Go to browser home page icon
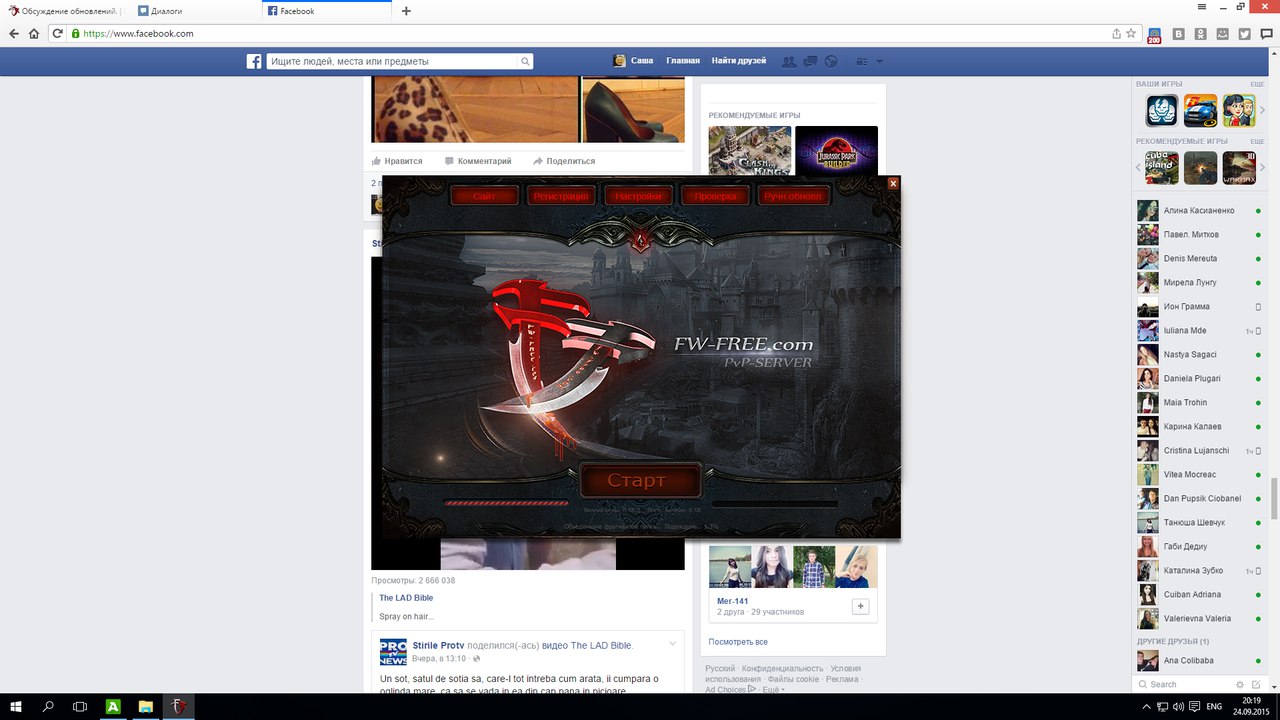 click(x=34, y=33)
